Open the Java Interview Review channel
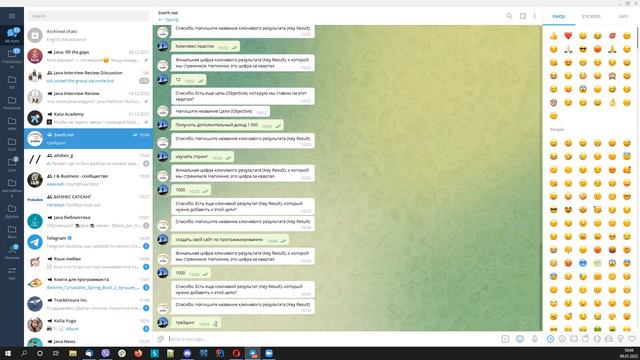 click(x=88, y=97)
